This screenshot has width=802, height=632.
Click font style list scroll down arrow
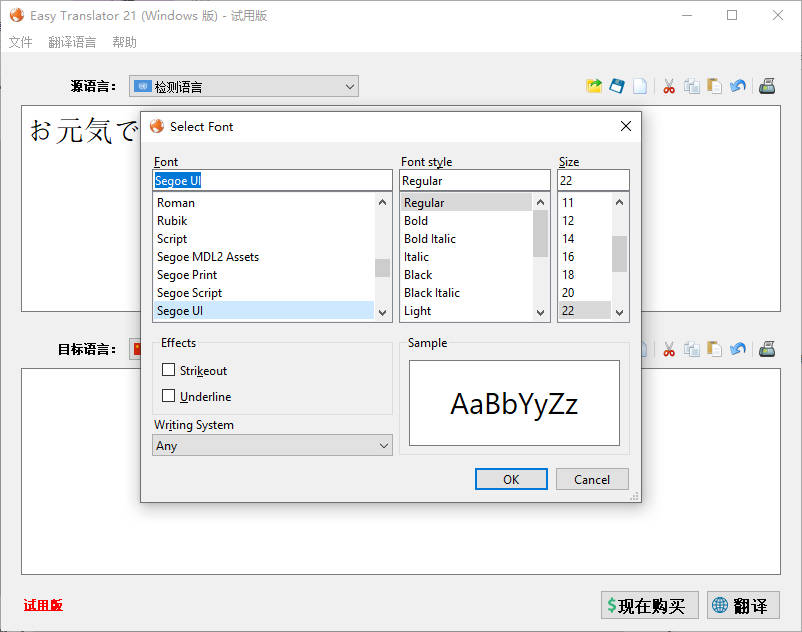pyautogui.click(x=540, y=312)
